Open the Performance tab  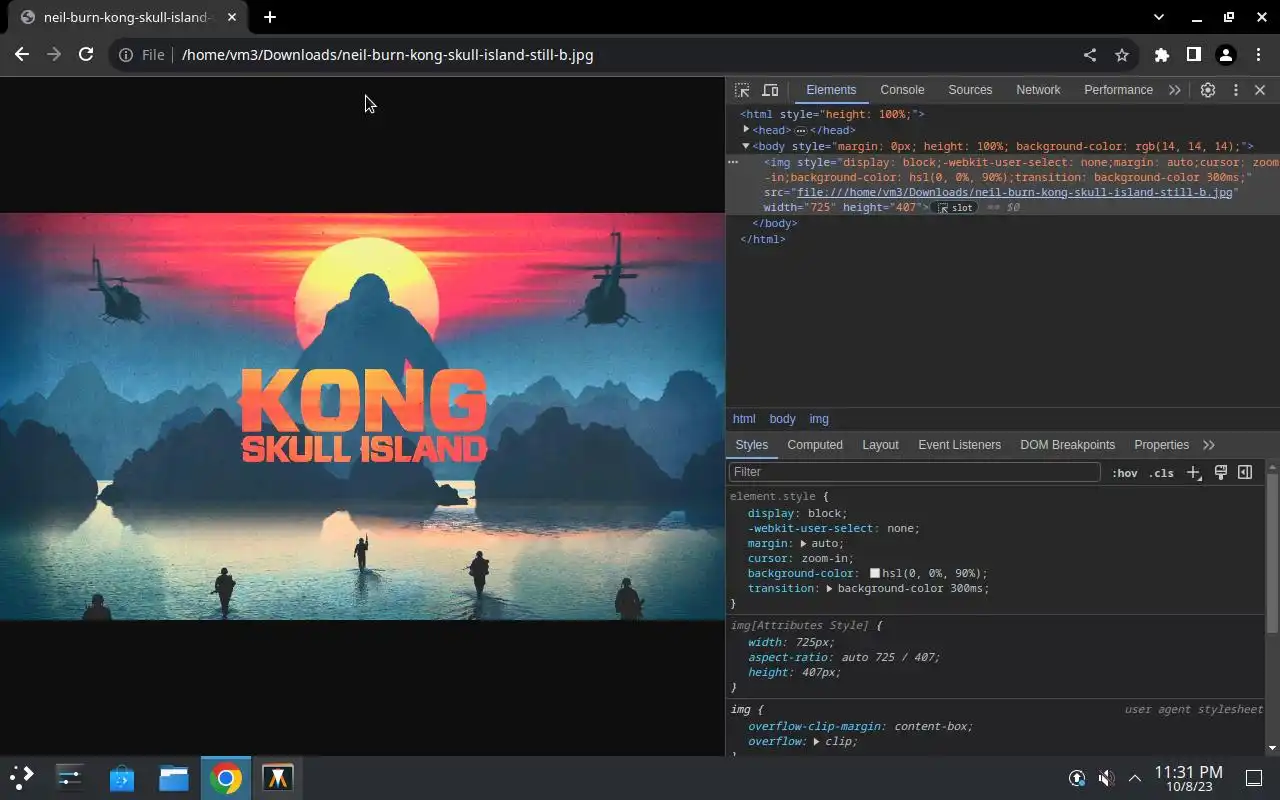pos(1118,90)
